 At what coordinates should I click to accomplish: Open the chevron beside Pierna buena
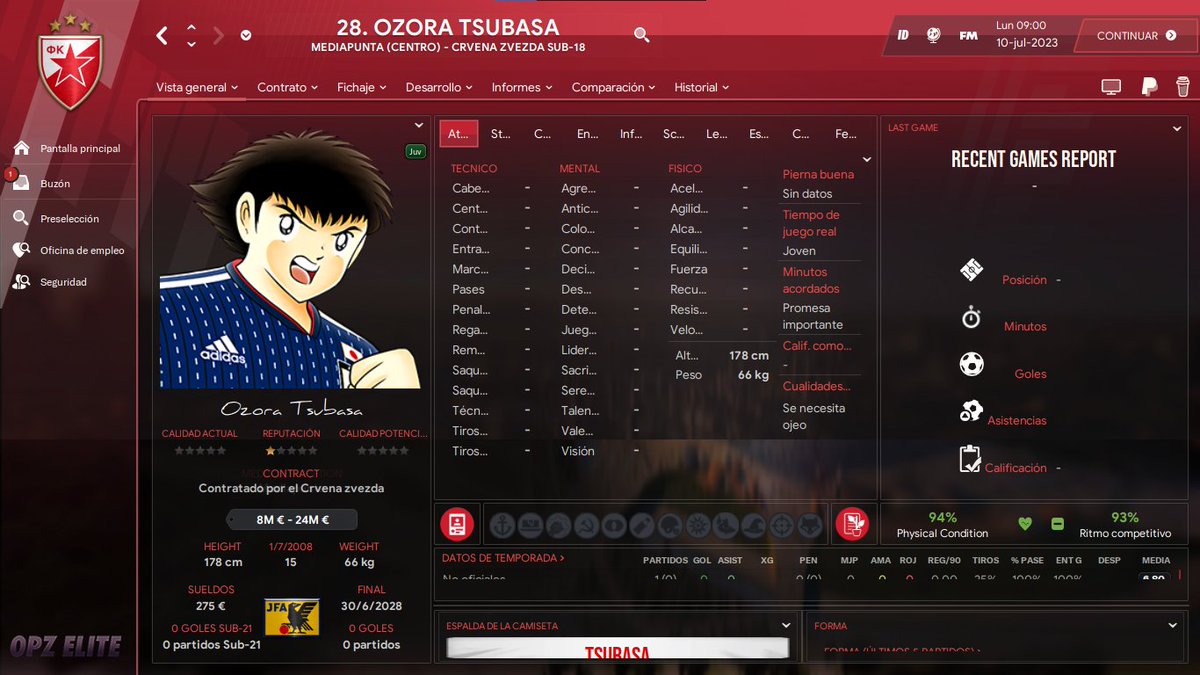coord(867,160)
